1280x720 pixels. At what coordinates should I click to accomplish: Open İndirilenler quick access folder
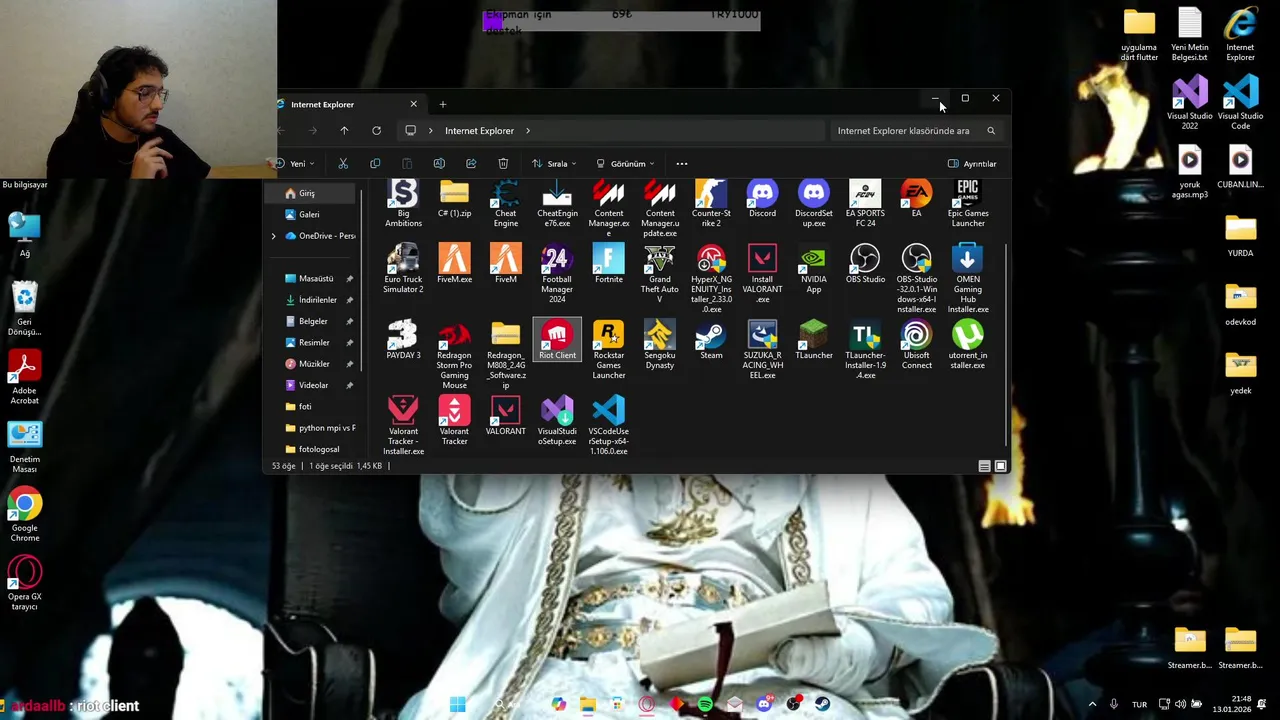(316, 300)
